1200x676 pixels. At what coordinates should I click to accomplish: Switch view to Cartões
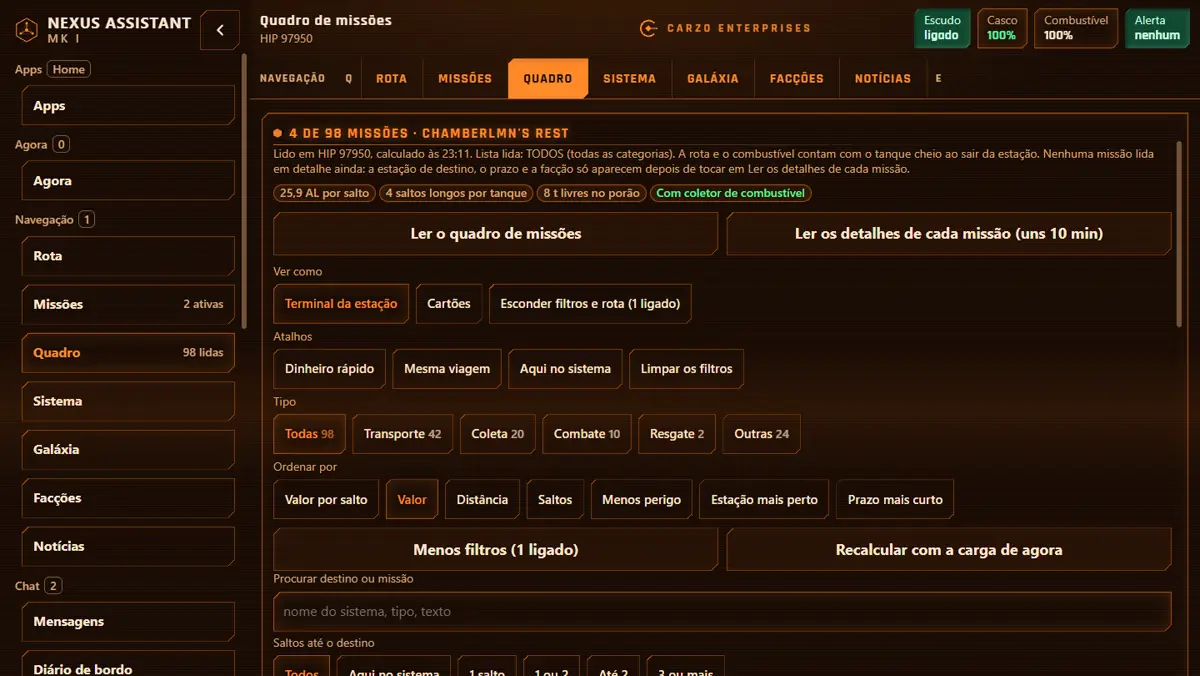(x=449, y=304)
